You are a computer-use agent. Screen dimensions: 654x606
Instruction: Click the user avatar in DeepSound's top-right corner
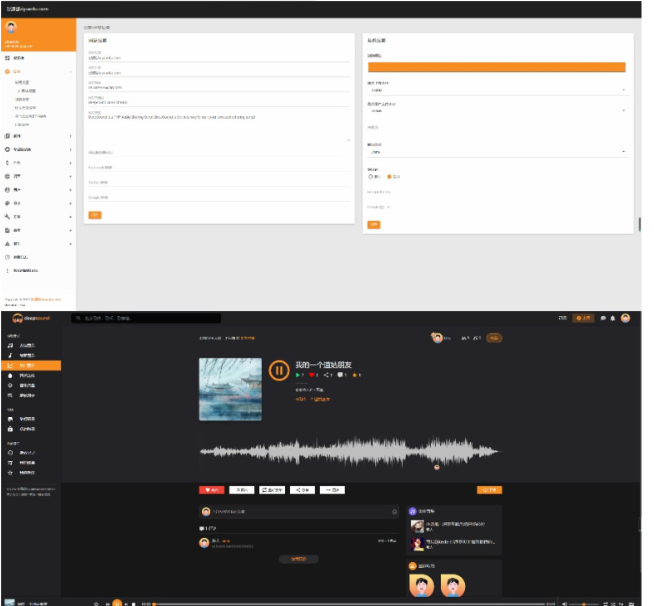tap(625, 318)
